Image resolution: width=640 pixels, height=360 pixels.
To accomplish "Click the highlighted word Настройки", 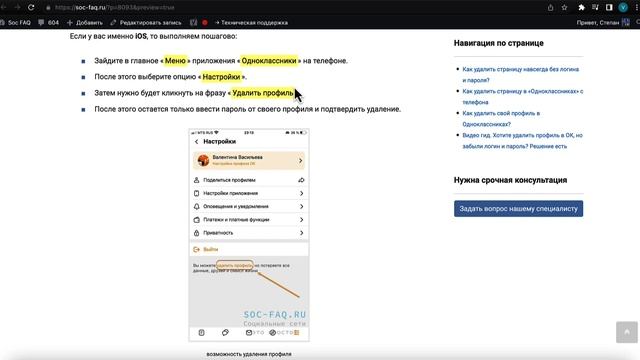I will 222,77.
